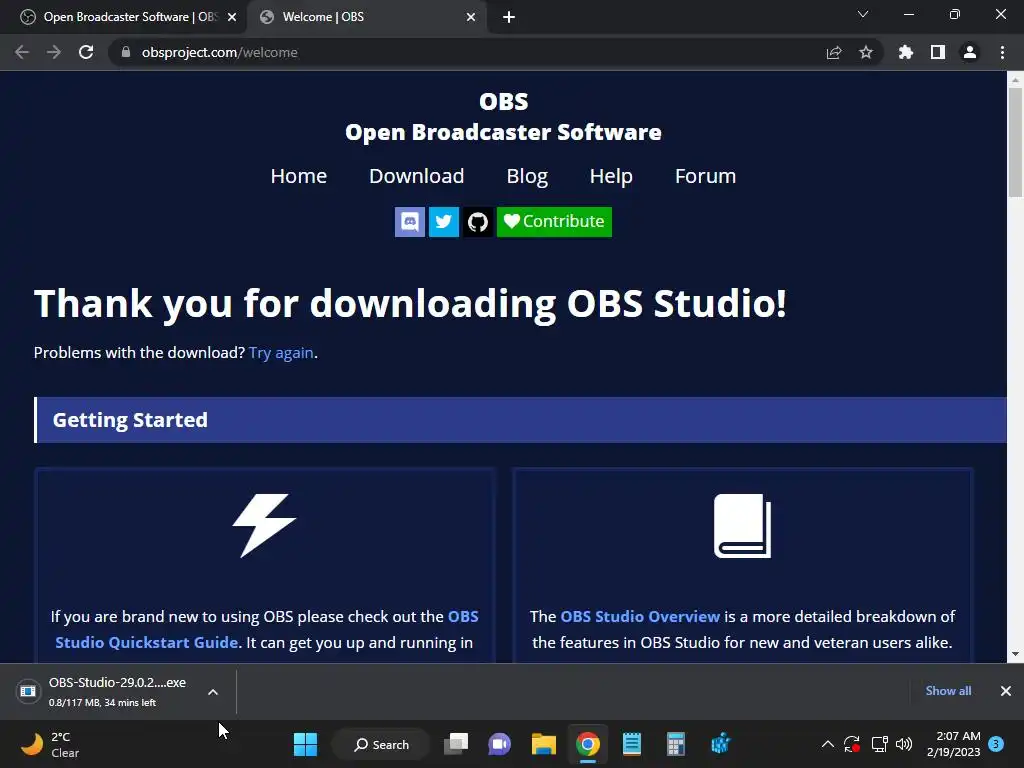Open Task View on the taskbar
This screenshot has height=768, width=1024.
tap(456, 744)
